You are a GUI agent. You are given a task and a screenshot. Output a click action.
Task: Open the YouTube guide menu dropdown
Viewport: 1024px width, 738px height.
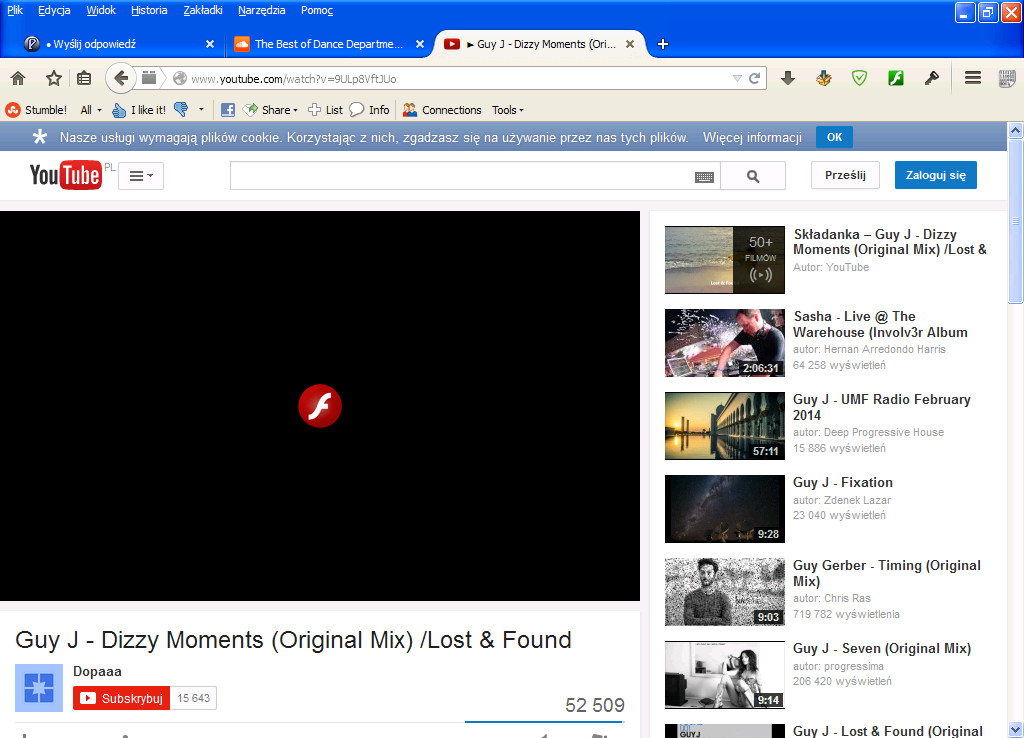coord(141,176)
